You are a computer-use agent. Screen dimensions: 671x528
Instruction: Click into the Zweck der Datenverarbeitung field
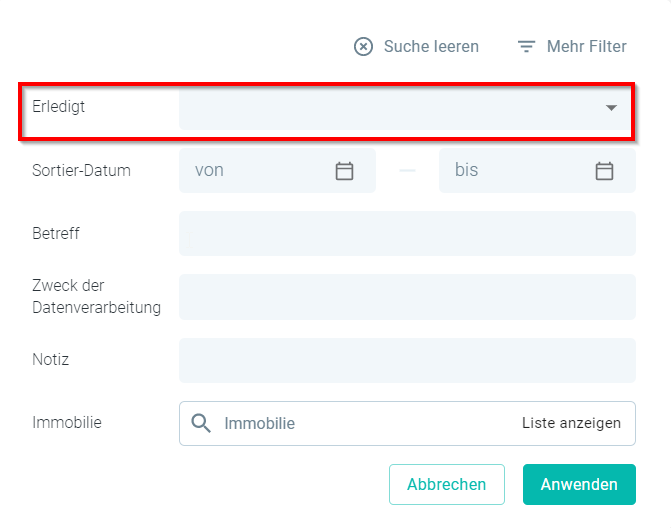tap(407, 297)
